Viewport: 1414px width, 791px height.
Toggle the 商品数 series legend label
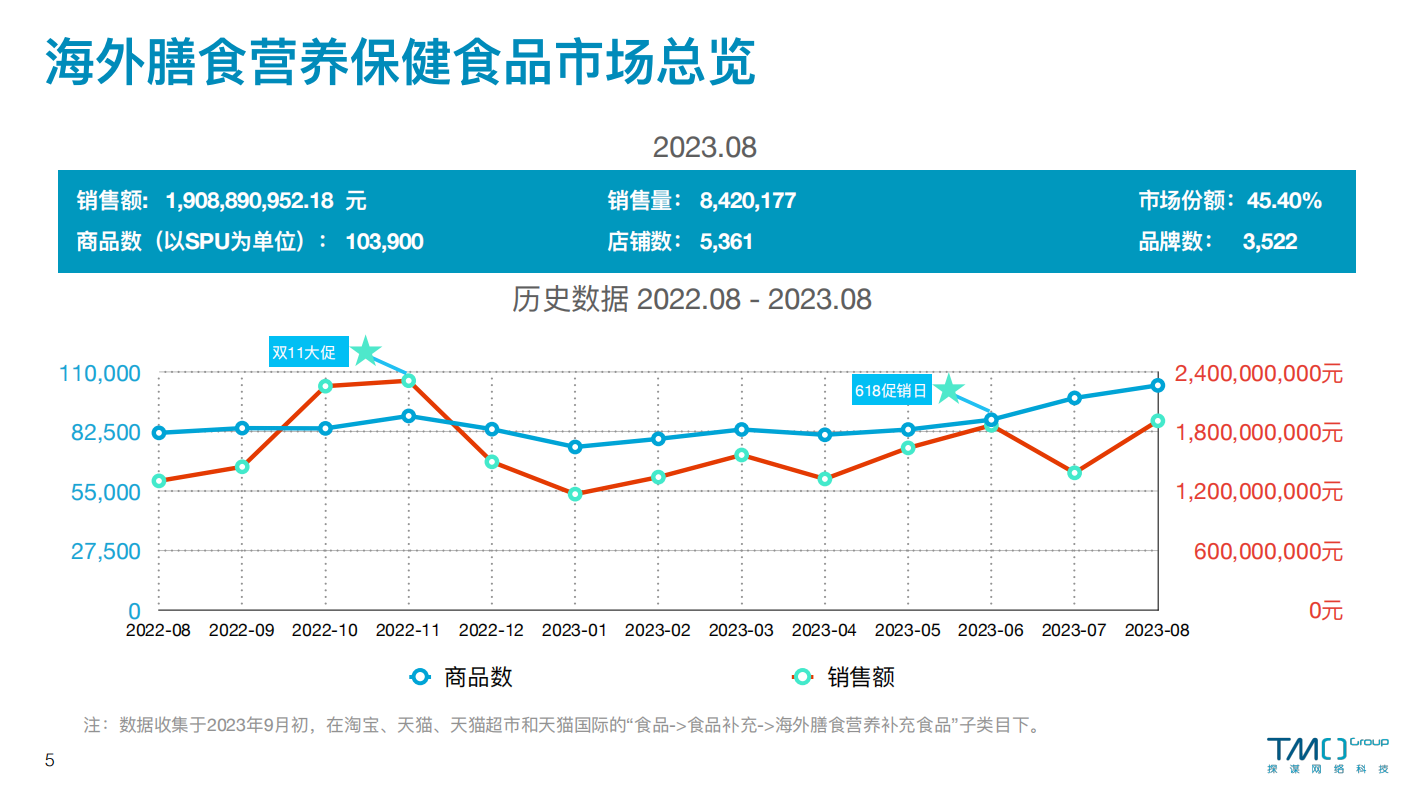[478, 677]
